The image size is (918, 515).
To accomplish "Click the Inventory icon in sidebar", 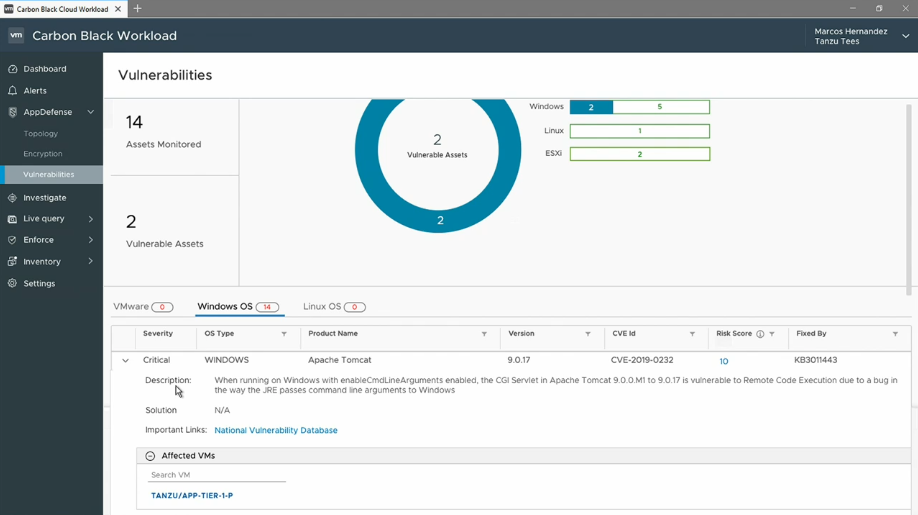I will pyautogui.click(x=12, y=262).
